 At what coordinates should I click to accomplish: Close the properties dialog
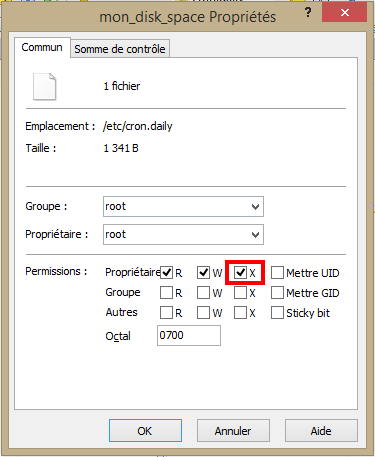(x=345, y=13)
